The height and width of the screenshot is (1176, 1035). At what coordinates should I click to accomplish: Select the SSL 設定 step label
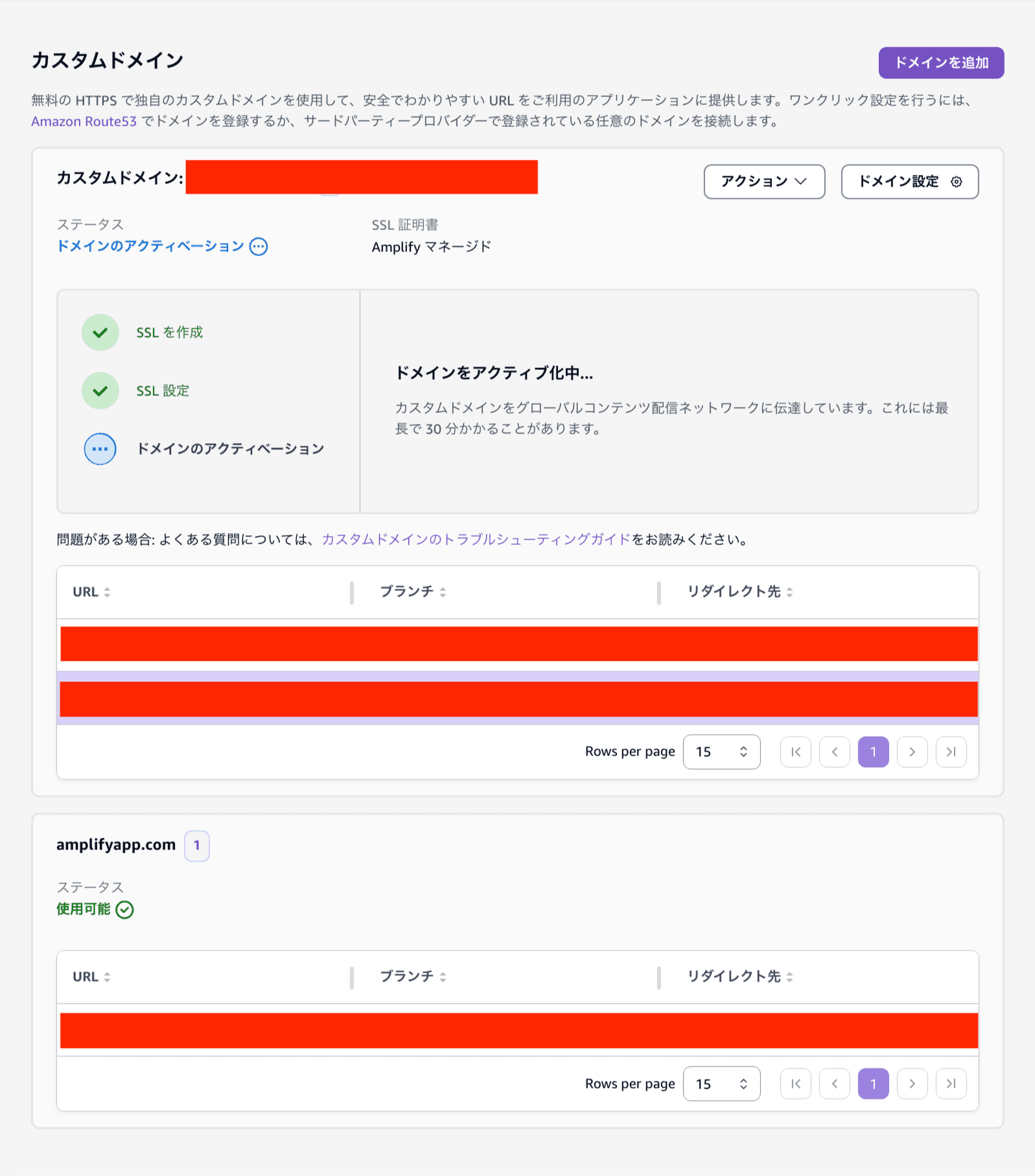tap(163, 391)
